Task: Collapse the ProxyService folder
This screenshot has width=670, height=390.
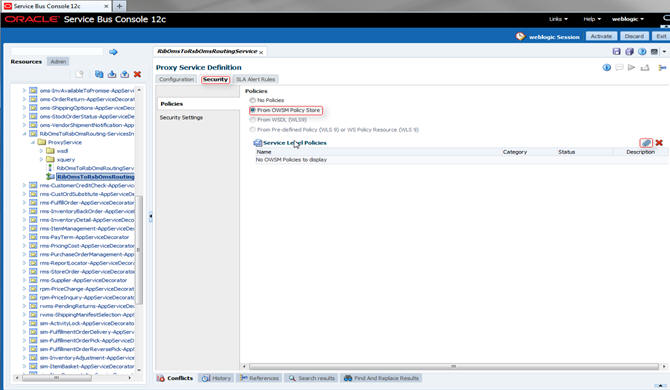Action: coord(33,142)
